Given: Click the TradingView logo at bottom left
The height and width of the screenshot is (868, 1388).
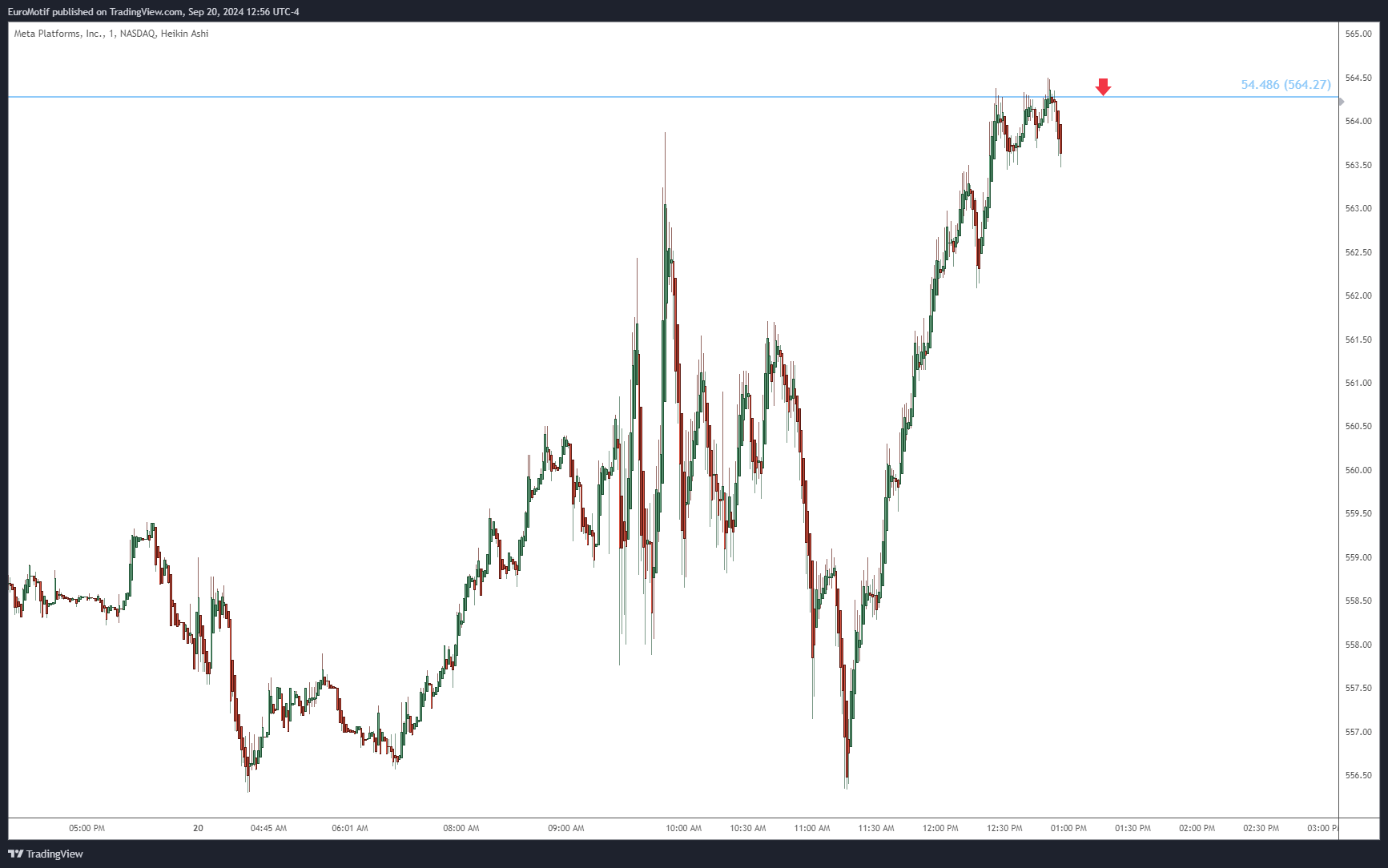Looking at the screenshot, I should (x=46, y=854).
